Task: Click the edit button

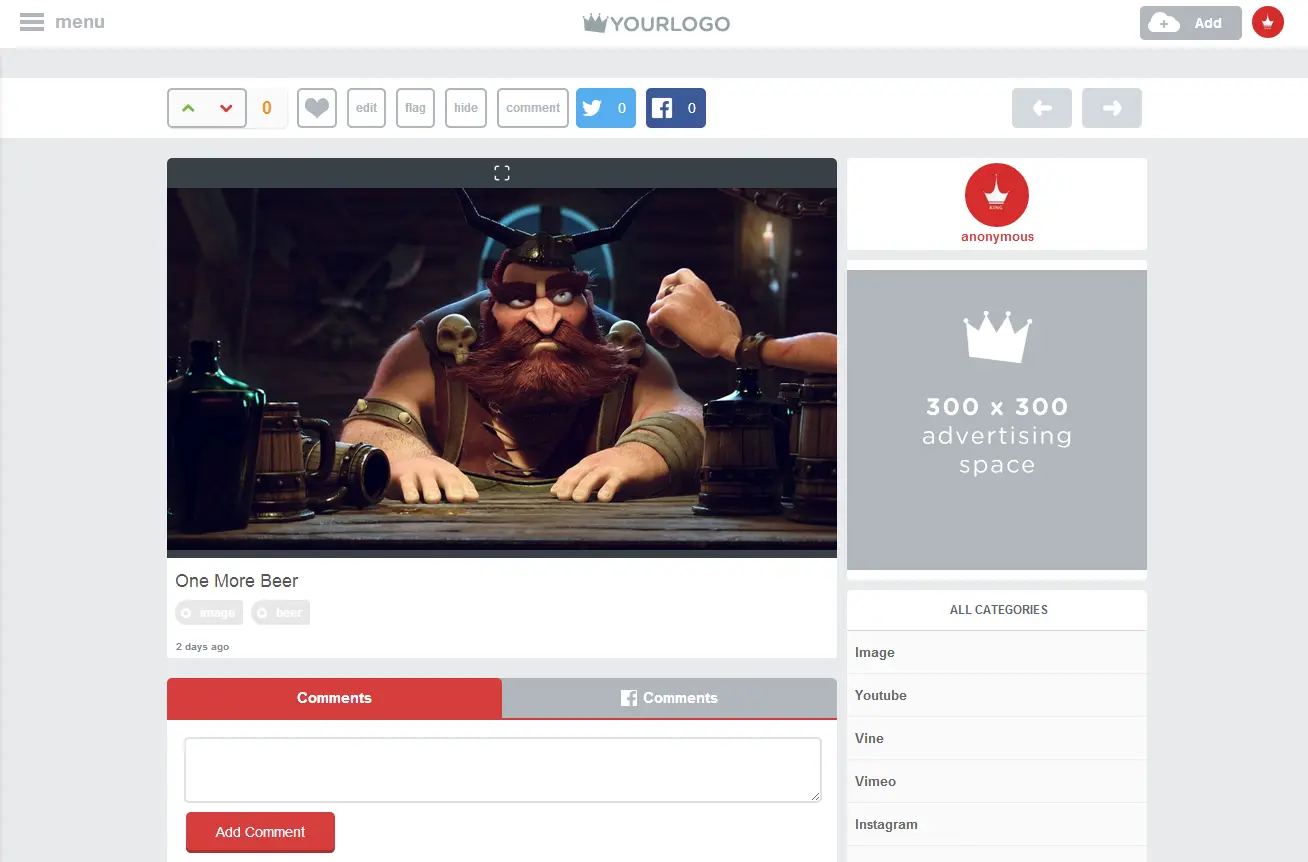Action: click(367, 108)
